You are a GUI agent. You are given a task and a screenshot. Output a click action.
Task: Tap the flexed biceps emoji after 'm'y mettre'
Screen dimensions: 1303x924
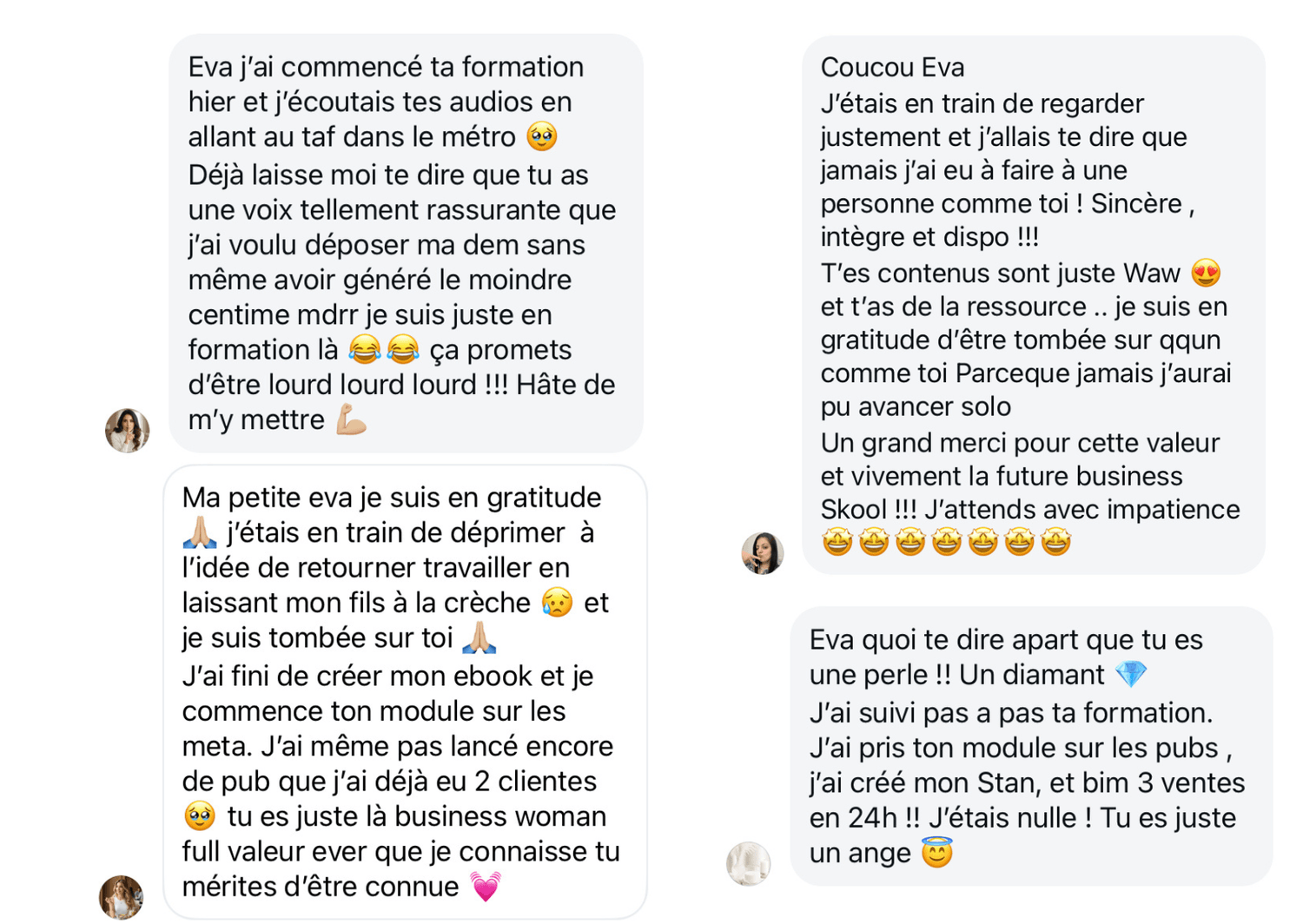(352, 420)
